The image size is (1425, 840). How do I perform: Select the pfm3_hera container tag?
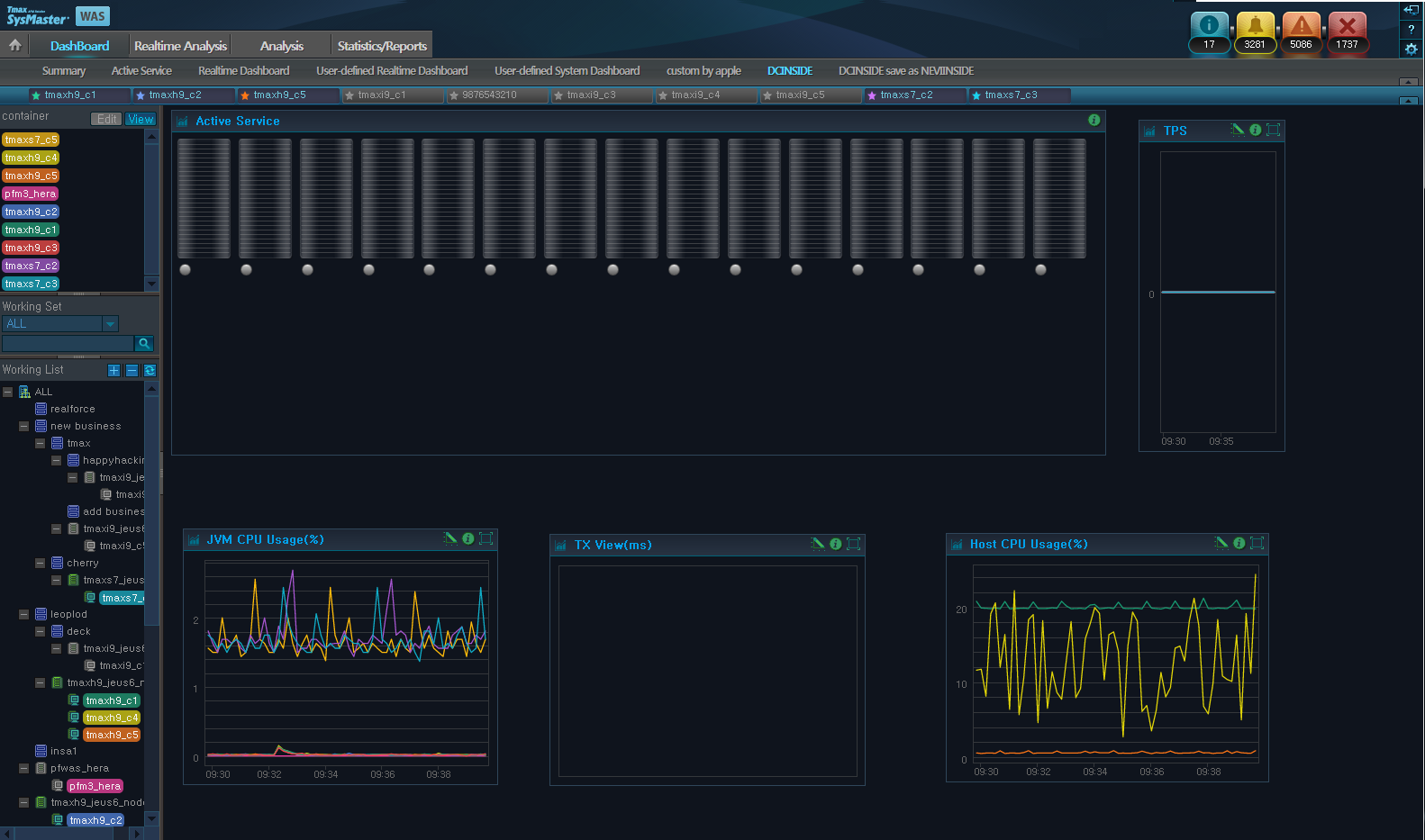tap(31, 194)
